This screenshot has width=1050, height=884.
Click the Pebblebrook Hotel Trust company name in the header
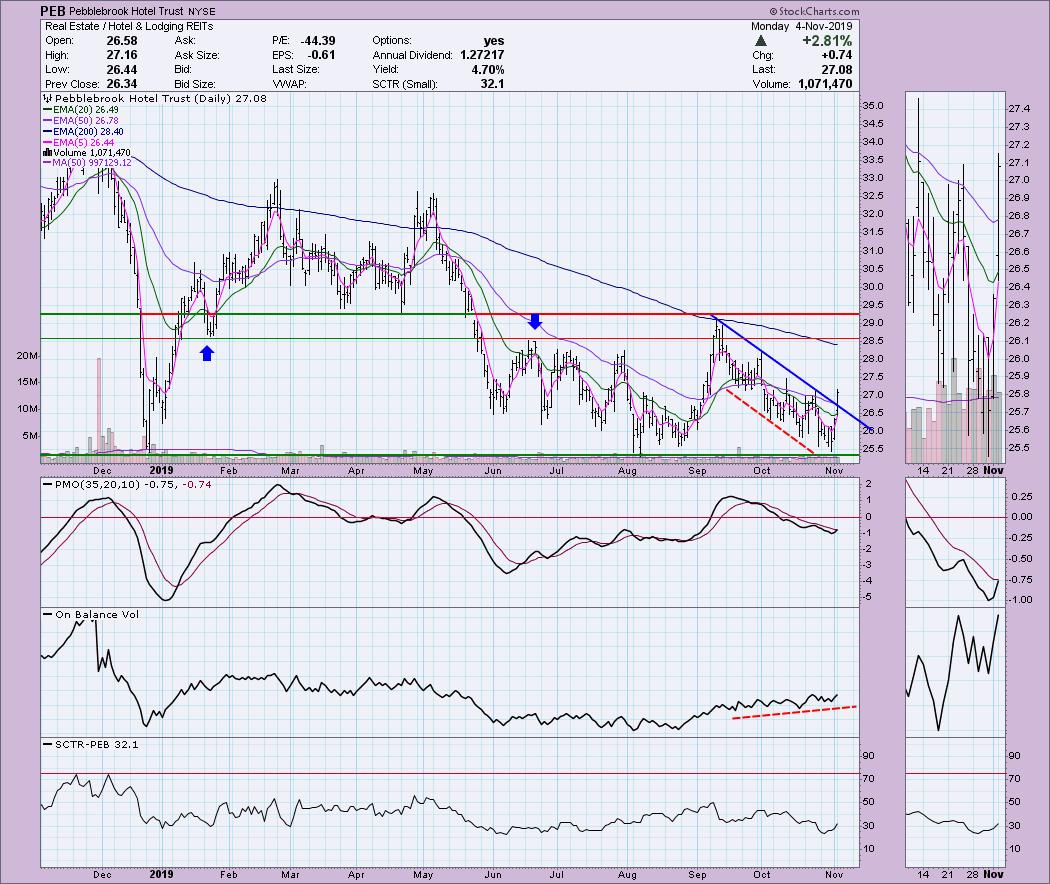(x=126, y=11)
